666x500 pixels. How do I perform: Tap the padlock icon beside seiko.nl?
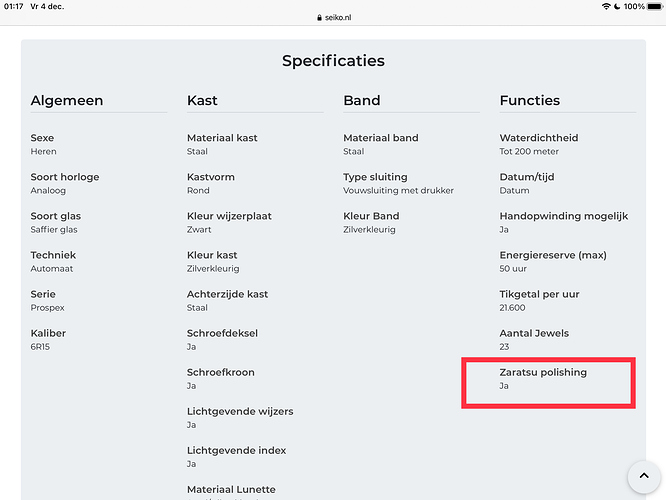[317, 17]
